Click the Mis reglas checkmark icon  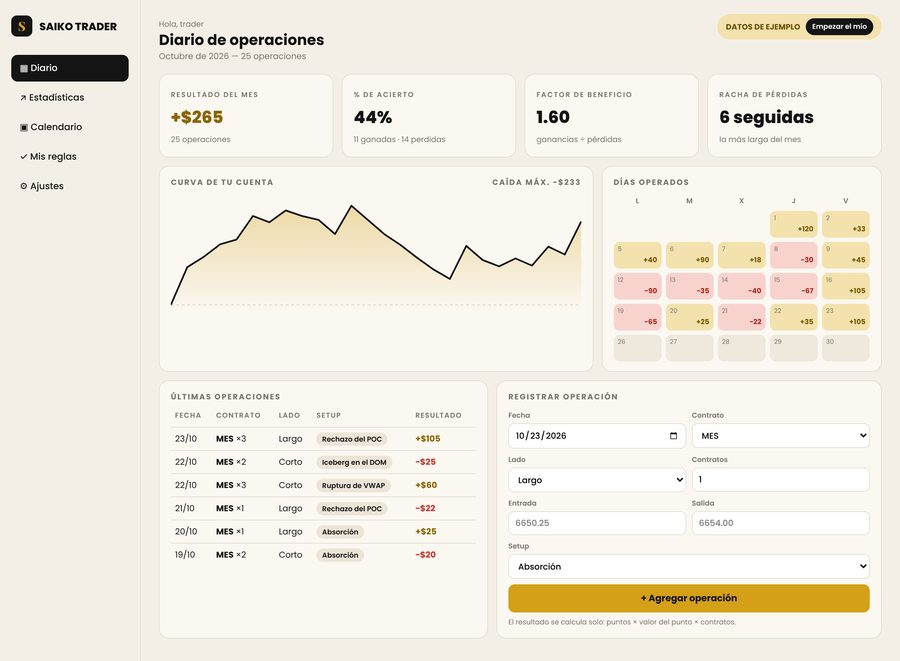pos(24,157)
